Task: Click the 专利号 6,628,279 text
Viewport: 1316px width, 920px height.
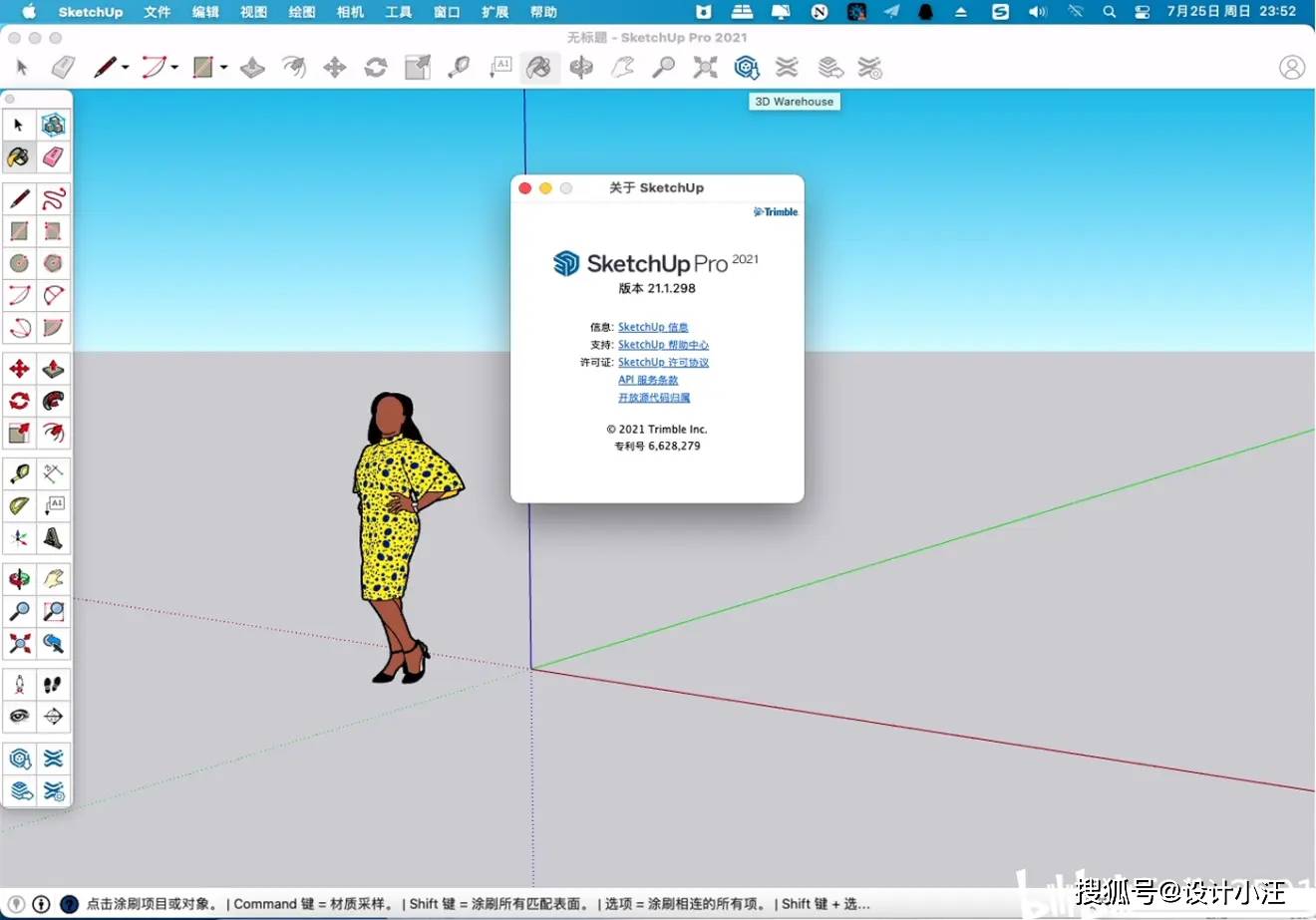Action: pyautogui.click(x=657, y=447)
